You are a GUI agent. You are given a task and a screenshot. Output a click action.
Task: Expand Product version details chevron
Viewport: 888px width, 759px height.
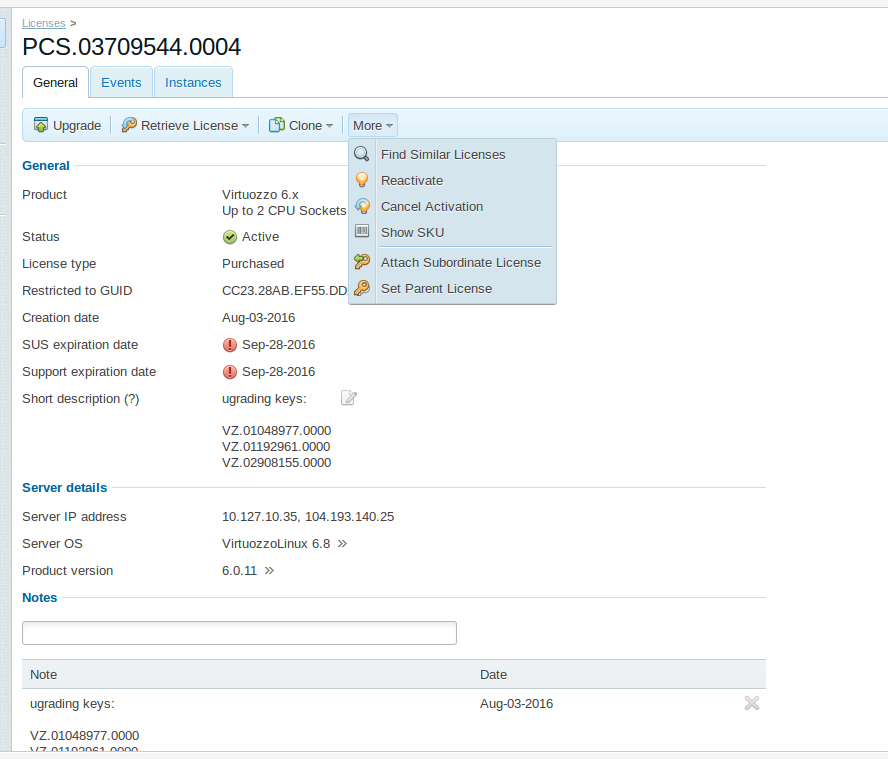tap(269, 571)
